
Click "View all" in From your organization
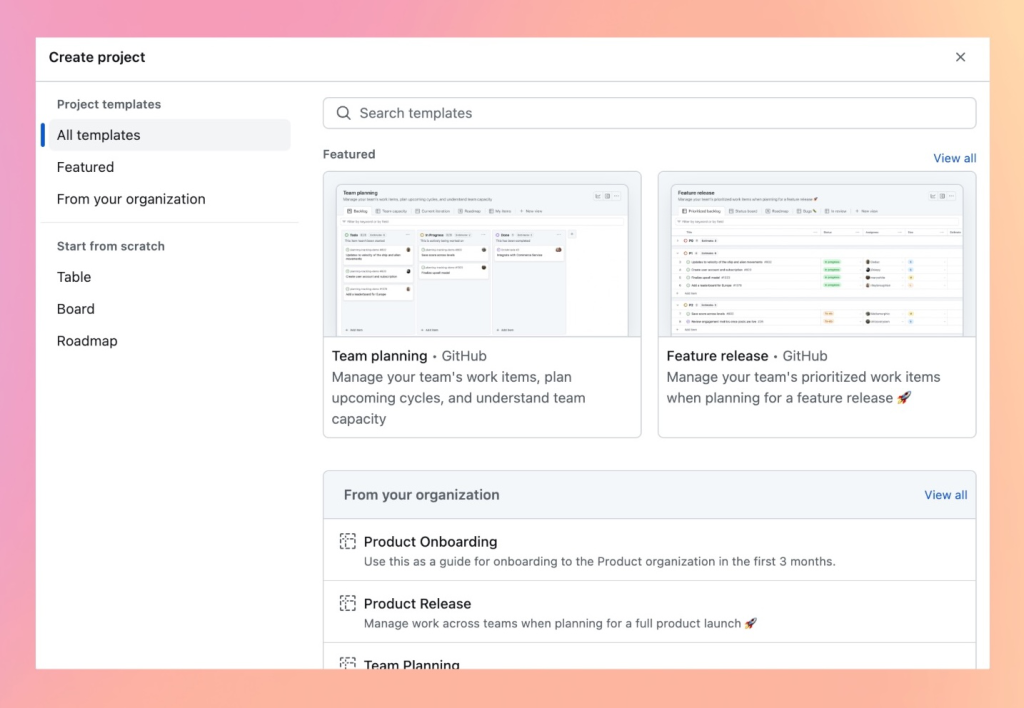(x=945, y=494)
